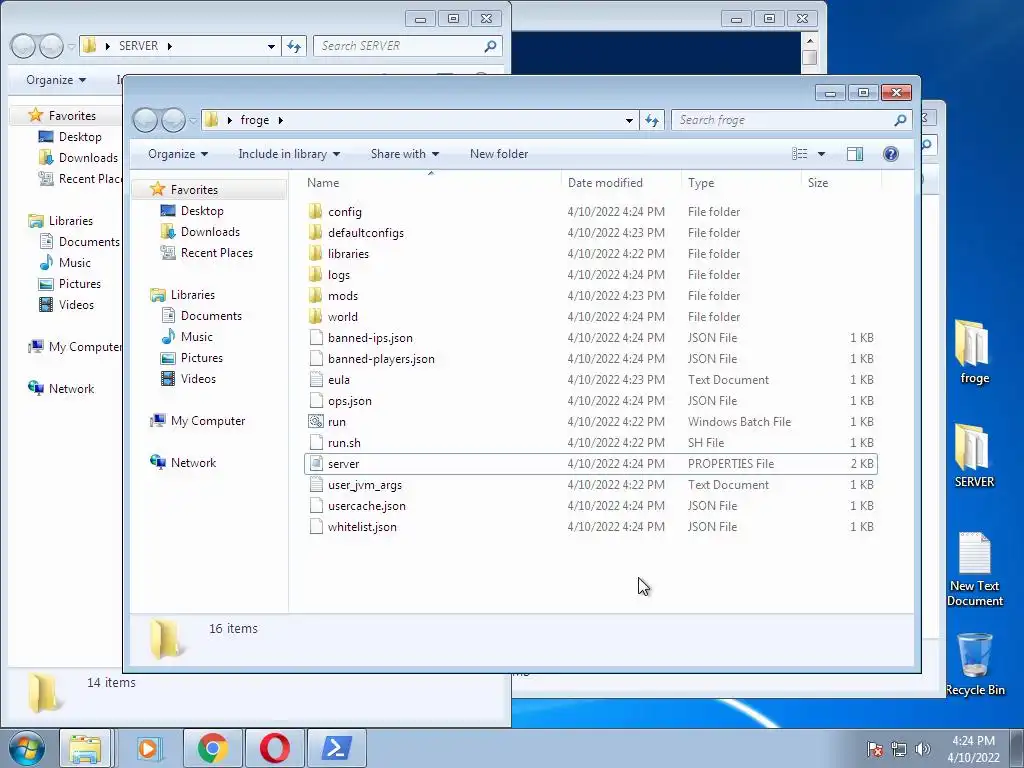The height and width of the screenshot is (768, 1024).
Task: Select banned-ips.json file
Action: tap(591, 338)
